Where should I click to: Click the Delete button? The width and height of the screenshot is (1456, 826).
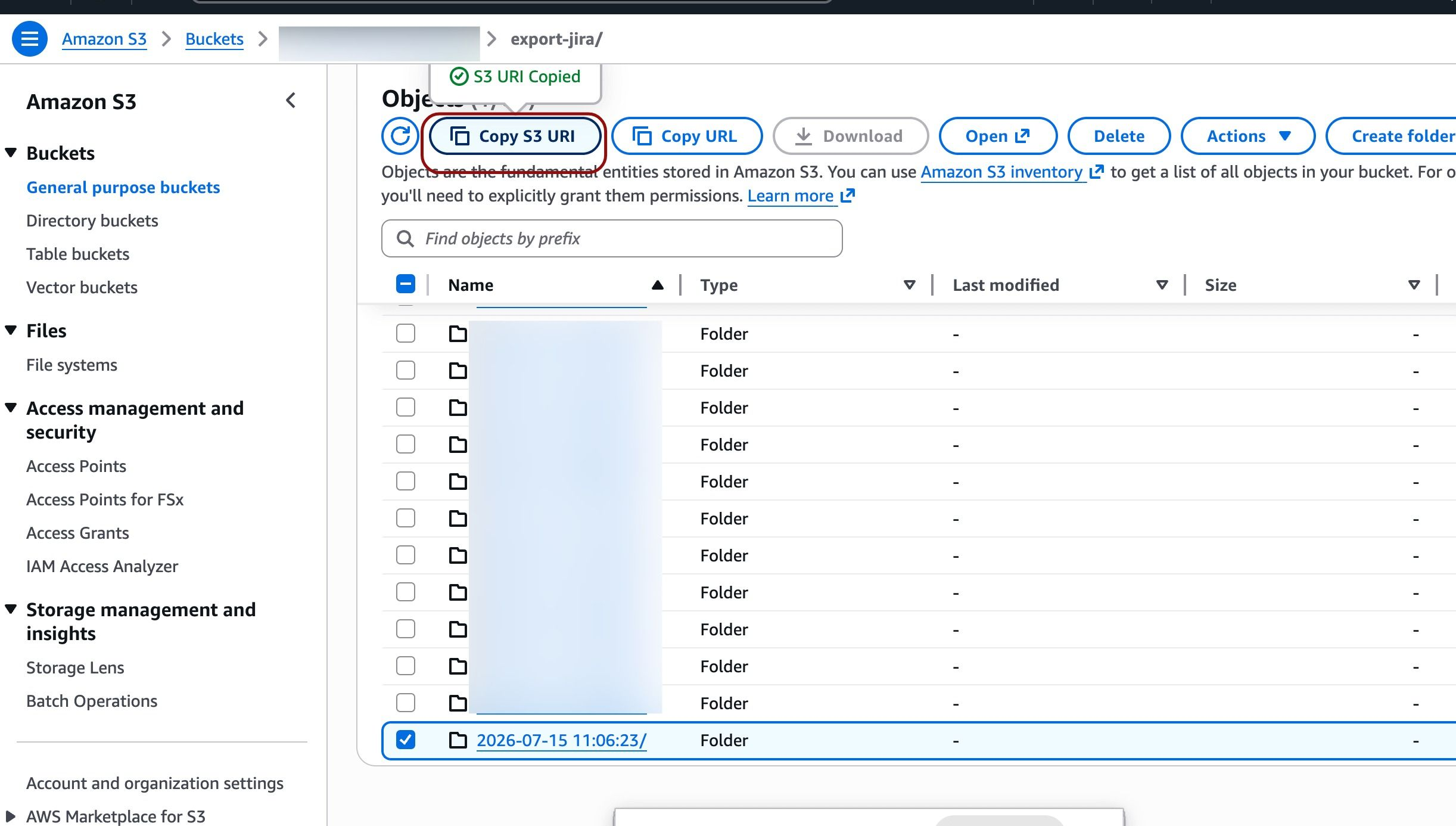[1119, 136]
